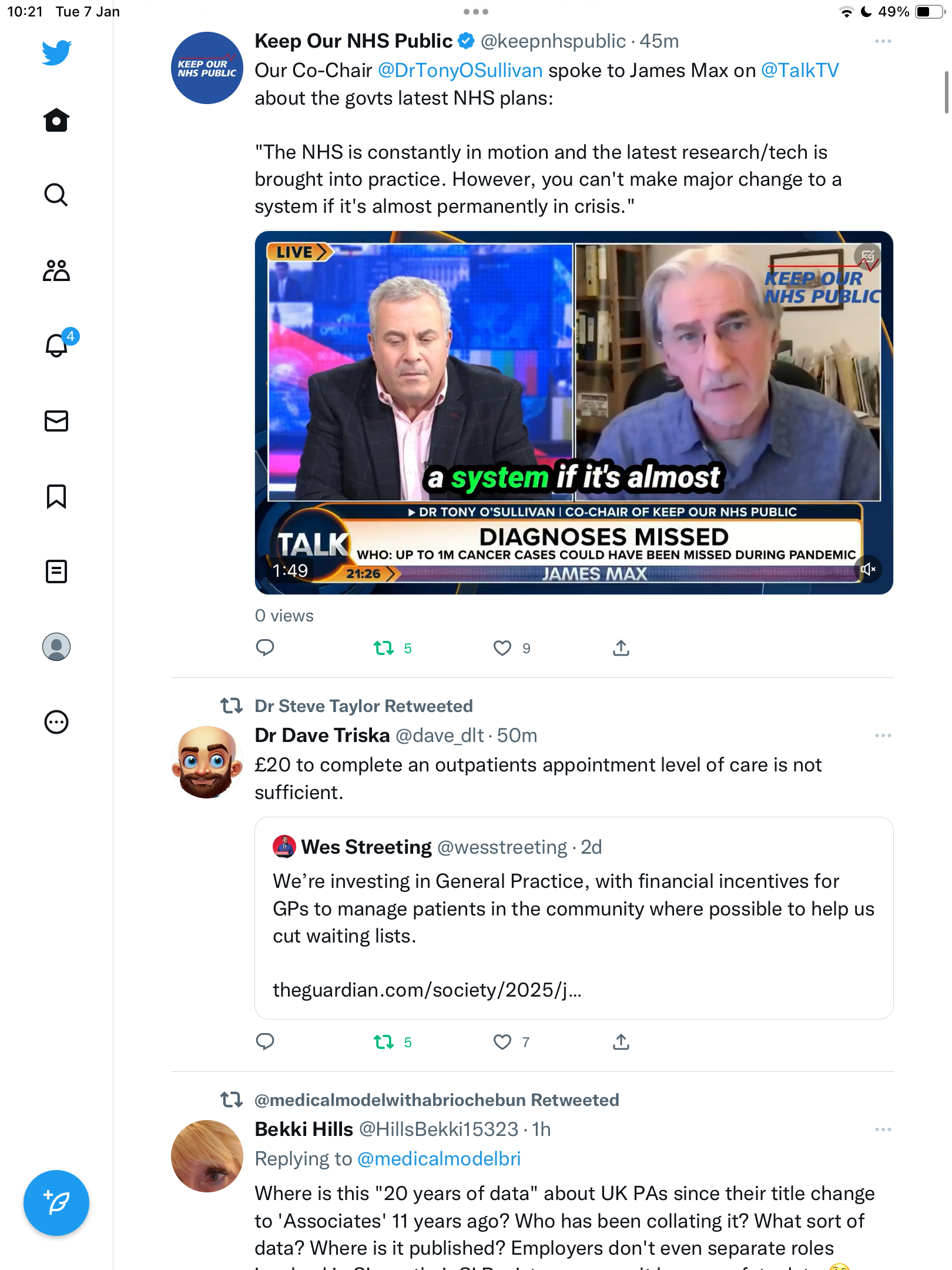Open Communities icon in sidebar
This screenshot has height=1270, width=952.
click(x=56, y=270)
